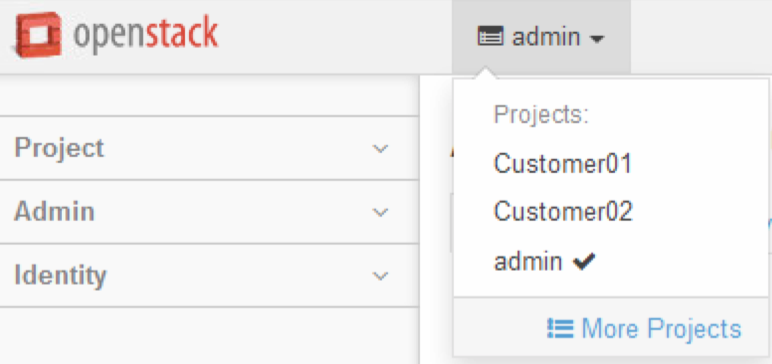Click the red OpenStack cube logo
Image resolution: width=772 pixels, height=364 pixels.
coord(38,35)
